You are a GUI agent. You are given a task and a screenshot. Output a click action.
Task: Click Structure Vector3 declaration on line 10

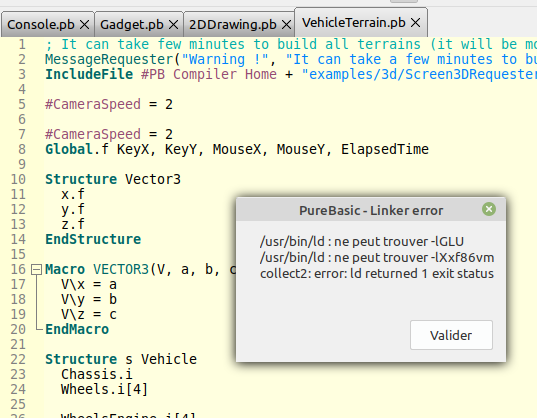point(113,179)
